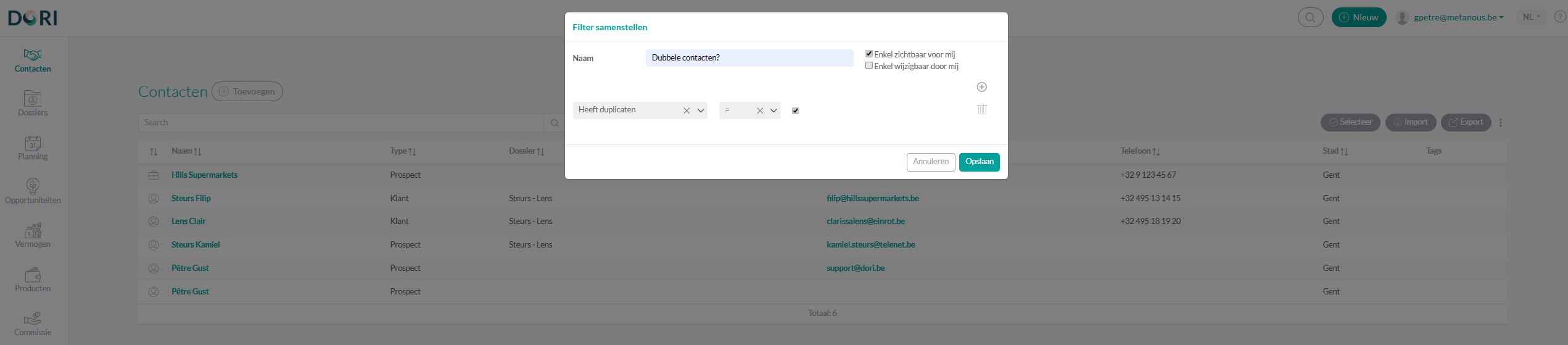
Task: Click the Totaal: 6 footer text
Action: (822, 314)
